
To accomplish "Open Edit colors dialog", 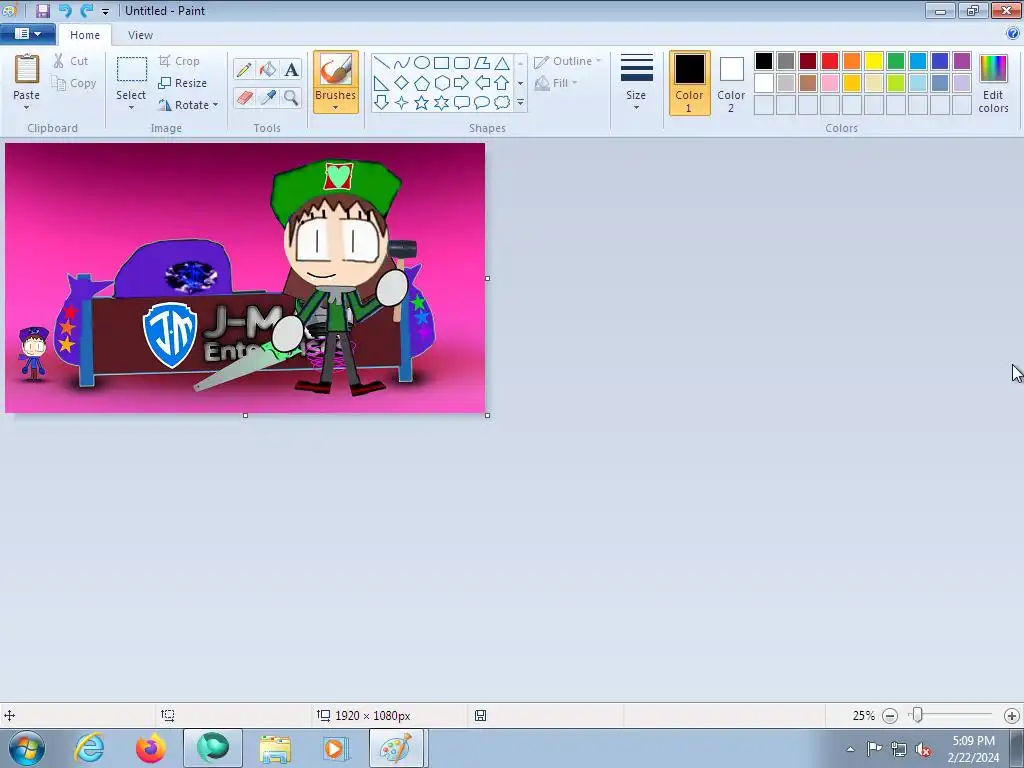I will point(993,83).
